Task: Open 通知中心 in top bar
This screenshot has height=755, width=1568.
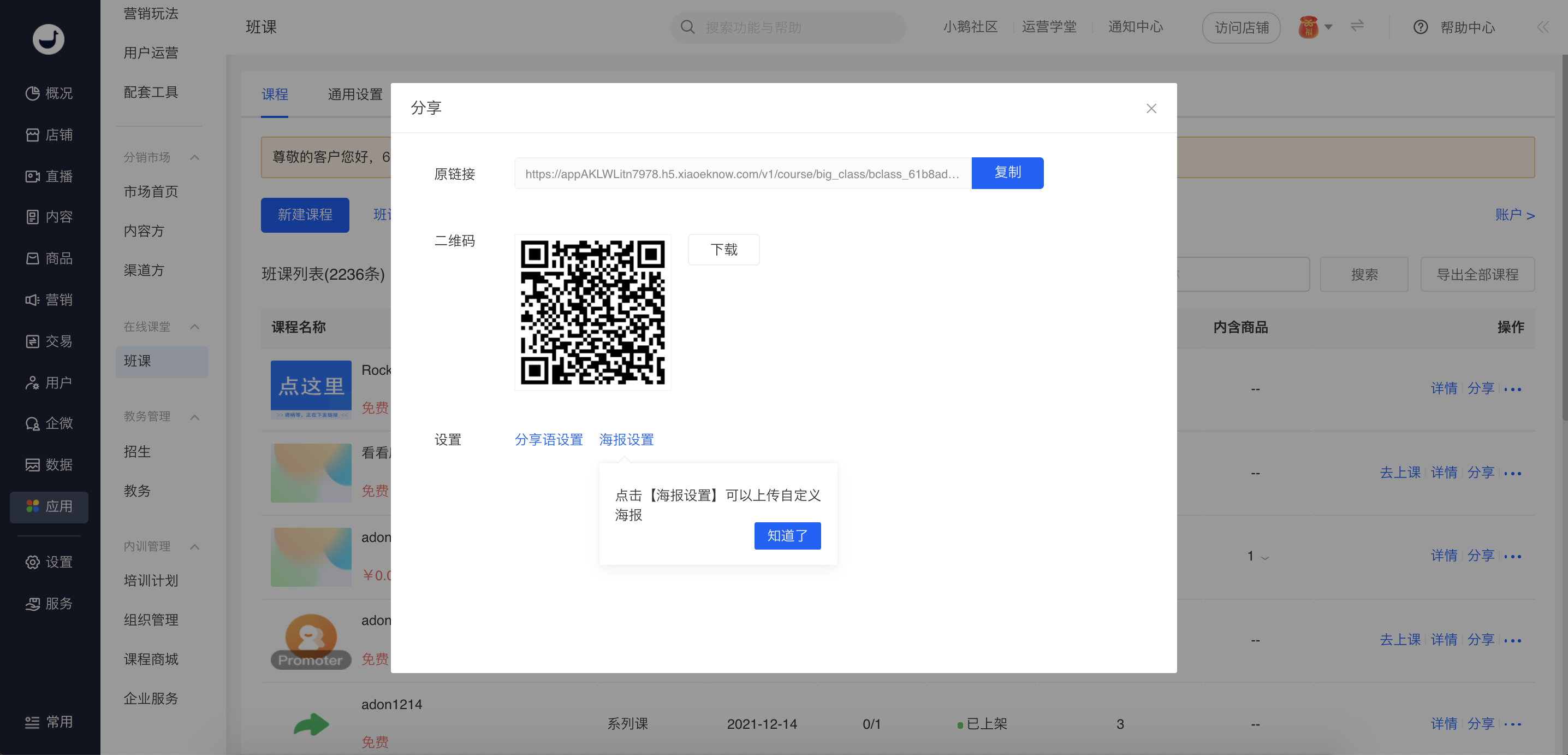Action: [x=1135, y=27]
